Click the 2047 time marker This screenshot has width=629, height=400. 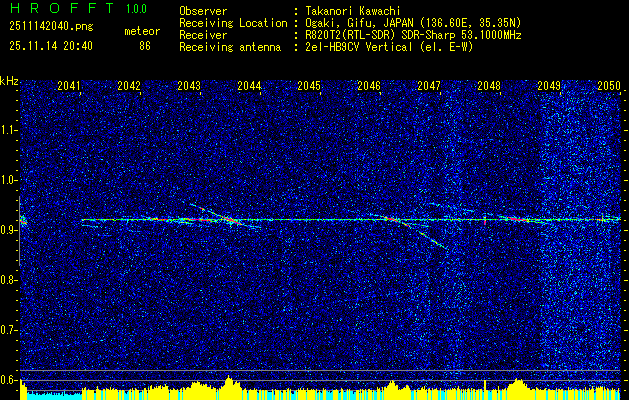(429, 86)
